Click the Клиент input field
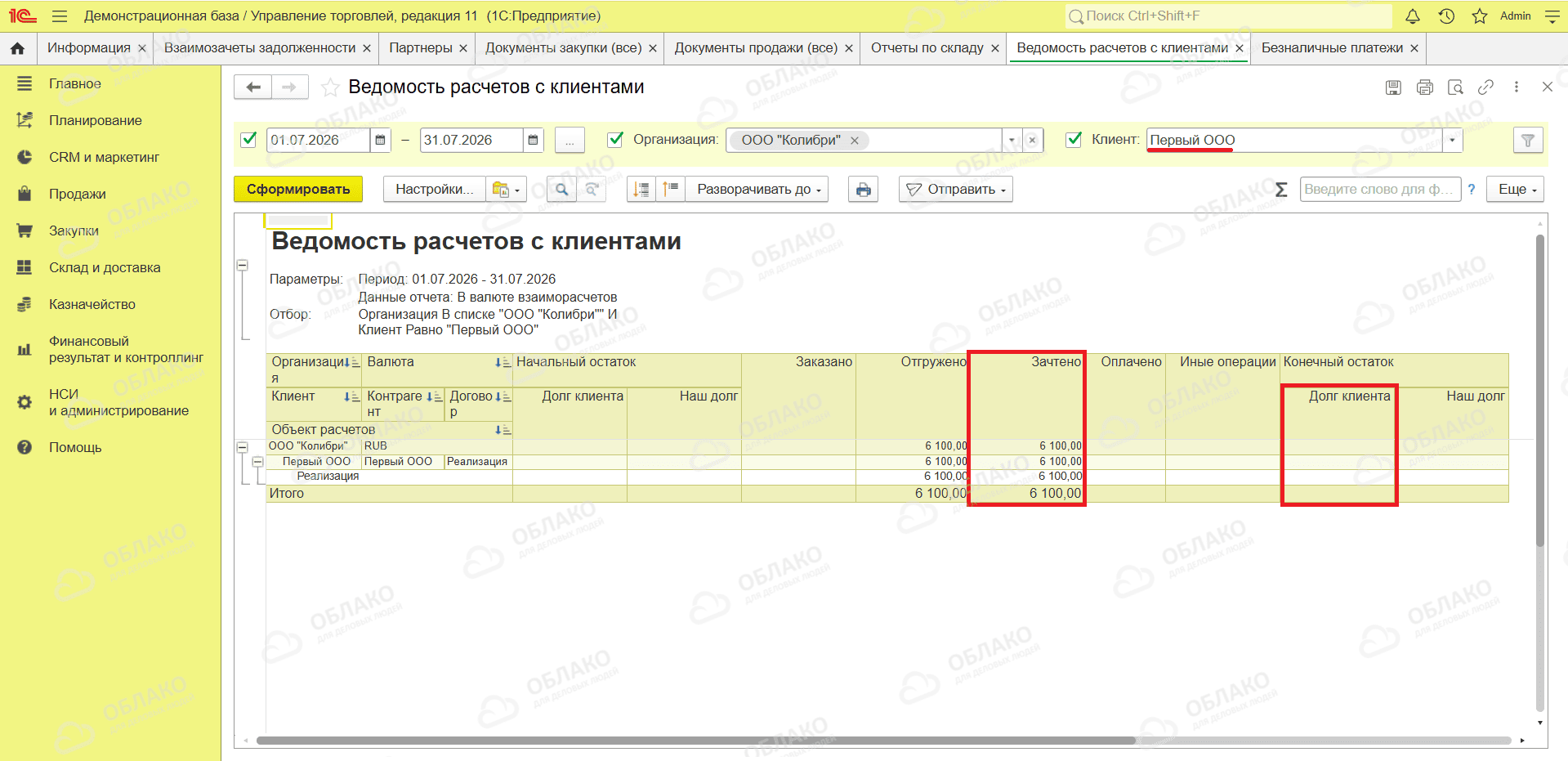The width and height of the screenshot is (1568, 761). coord(1295,141)
